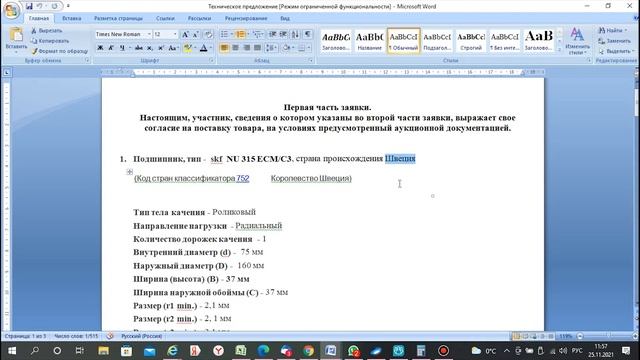Screen dimensions: 640x360
Task: Open the Excel icon in the taskbar
Action: tap(240, 351)
